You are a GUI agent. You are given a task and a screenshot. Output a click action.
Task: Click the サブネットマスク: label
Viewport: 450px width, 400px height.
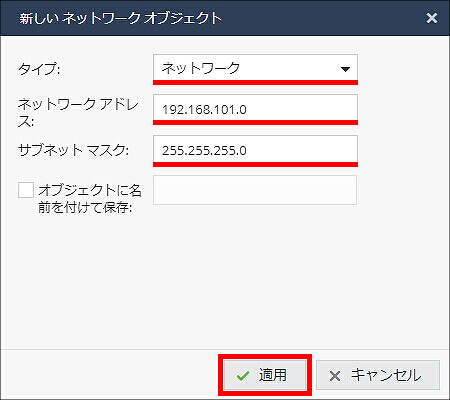pyautogui.click(x=73, y=150)
